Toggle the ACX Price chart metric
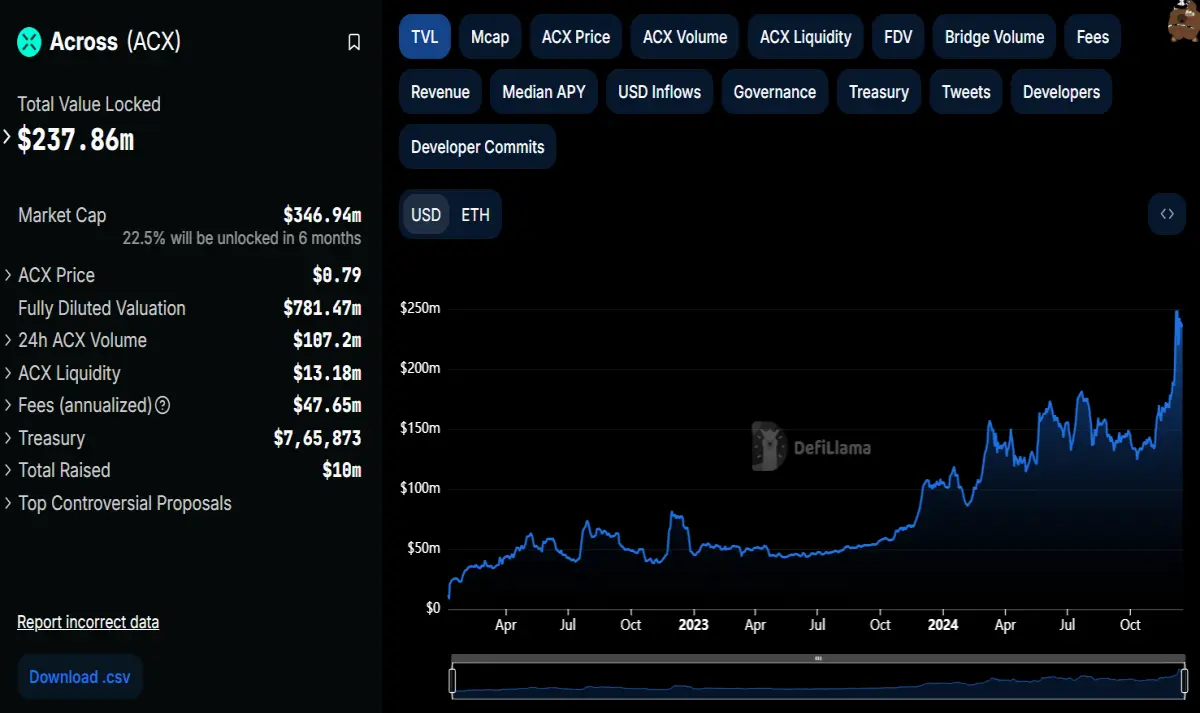The width and height of the screenshot is (1200, 713). tap(576, 37)
